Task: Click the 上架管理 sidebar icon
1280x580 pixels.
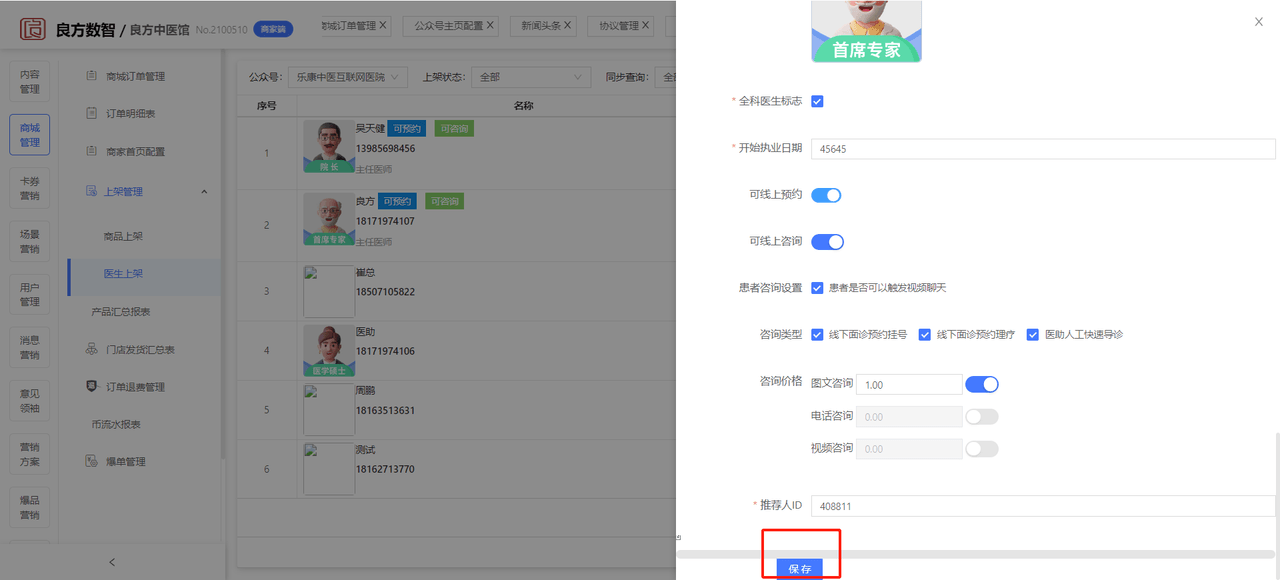Action: (91, 191)
